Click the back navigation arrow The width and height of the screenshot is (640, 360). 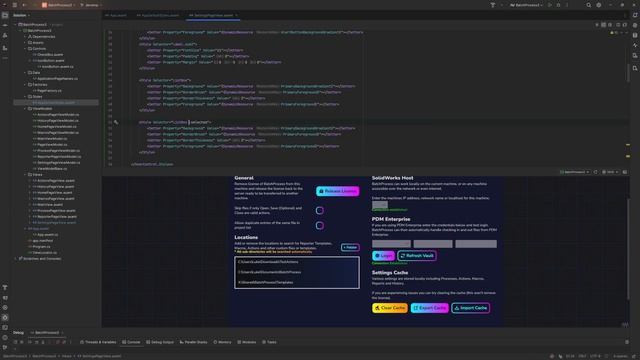click(24, 5)
